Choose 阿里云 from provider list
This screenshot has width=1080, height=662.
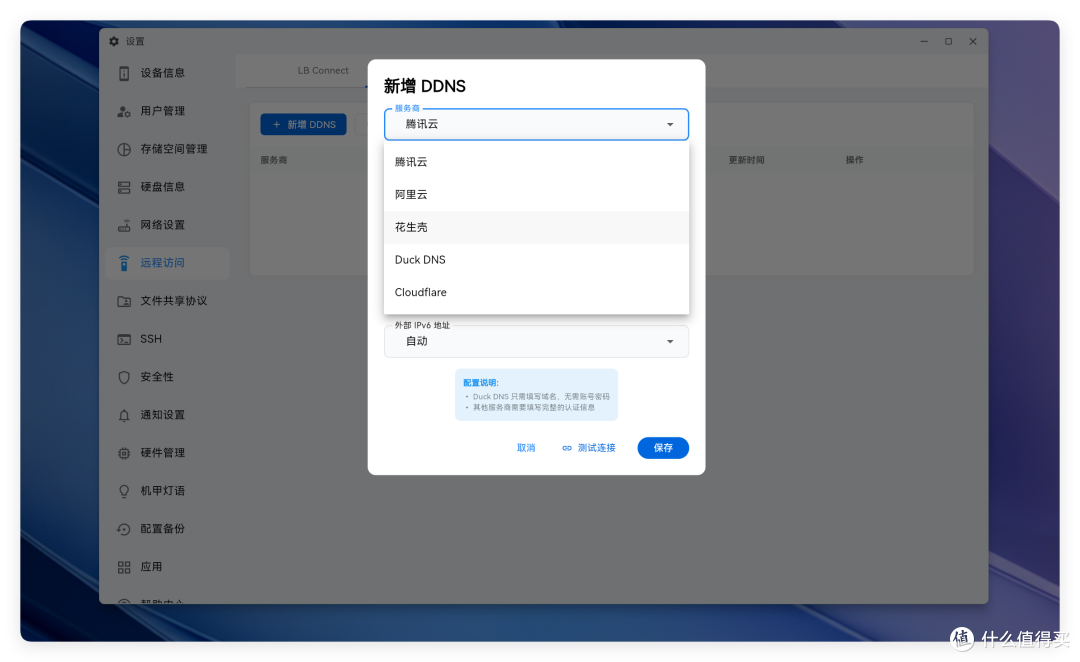[x=536, y=195]
